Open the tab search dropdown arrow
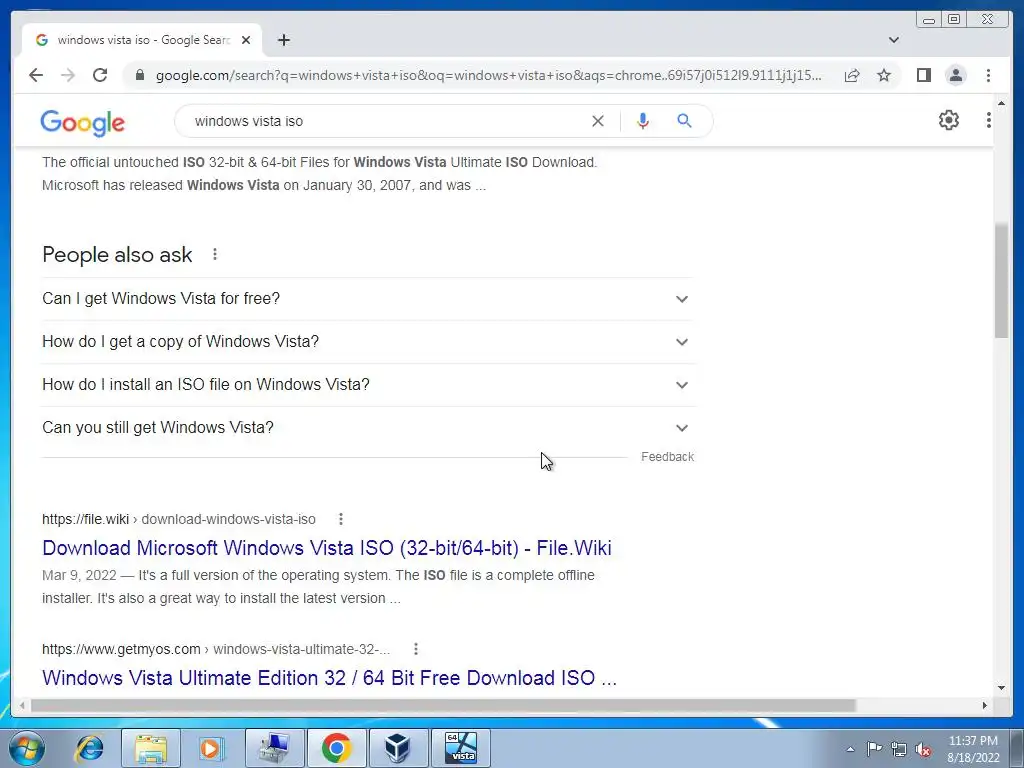Screen dimensions: 1024x768 (893, 40)
